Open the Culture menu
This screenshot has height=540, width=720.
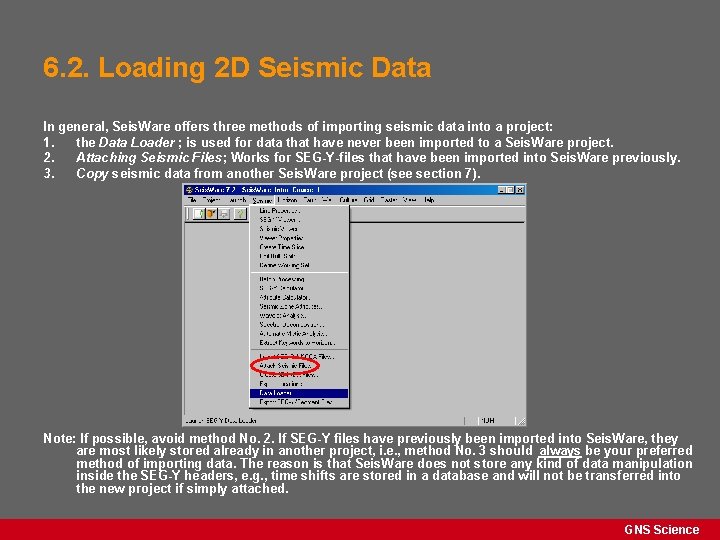[x=348, y=200]
